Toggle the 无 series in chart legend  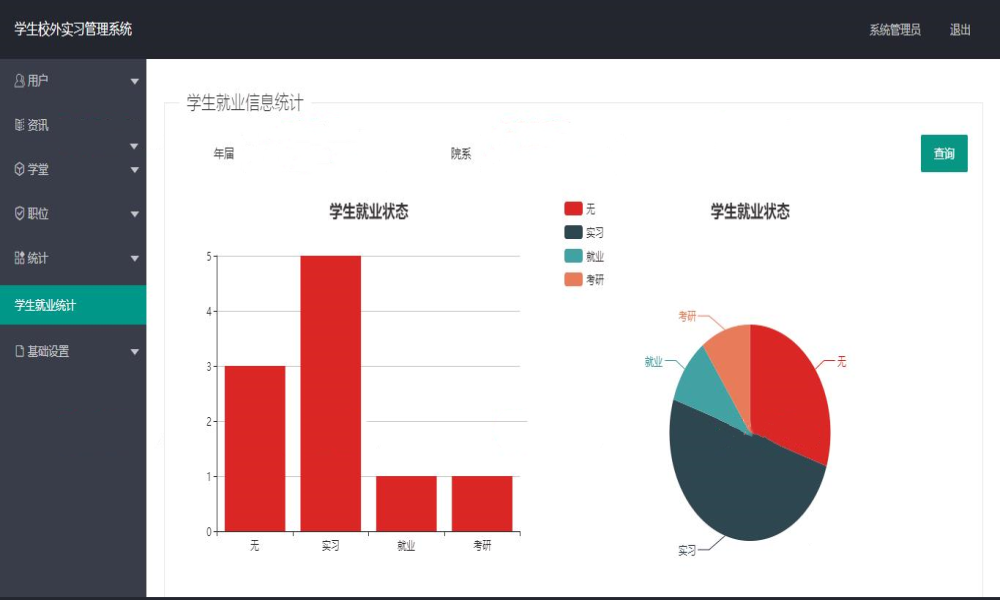coord(580,209)
